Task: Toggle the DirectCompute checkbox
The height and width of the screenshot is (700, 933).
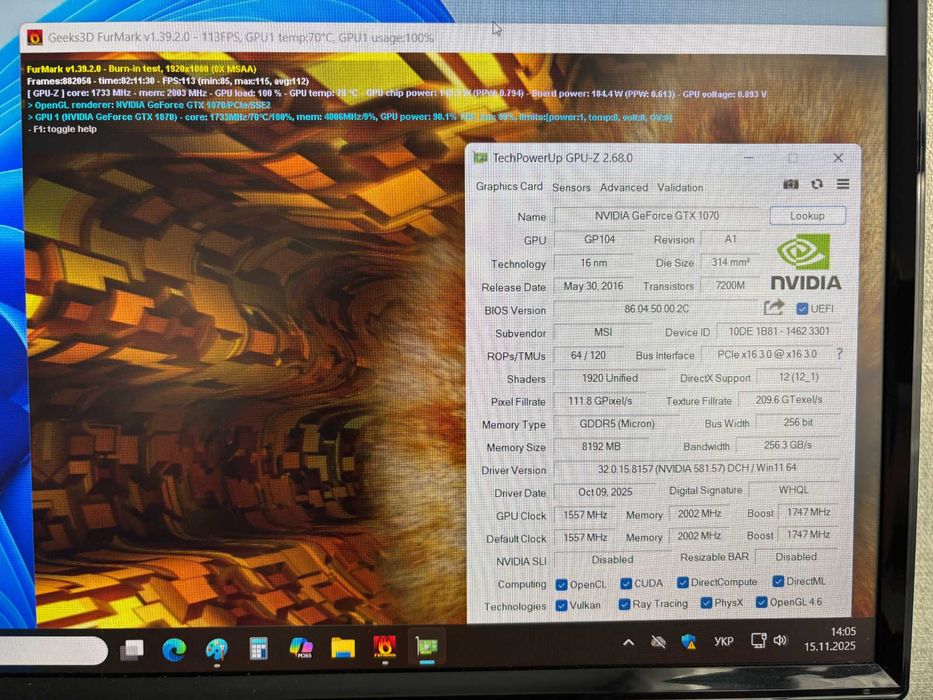Action: pyautogui.click(x=682, y=582)
